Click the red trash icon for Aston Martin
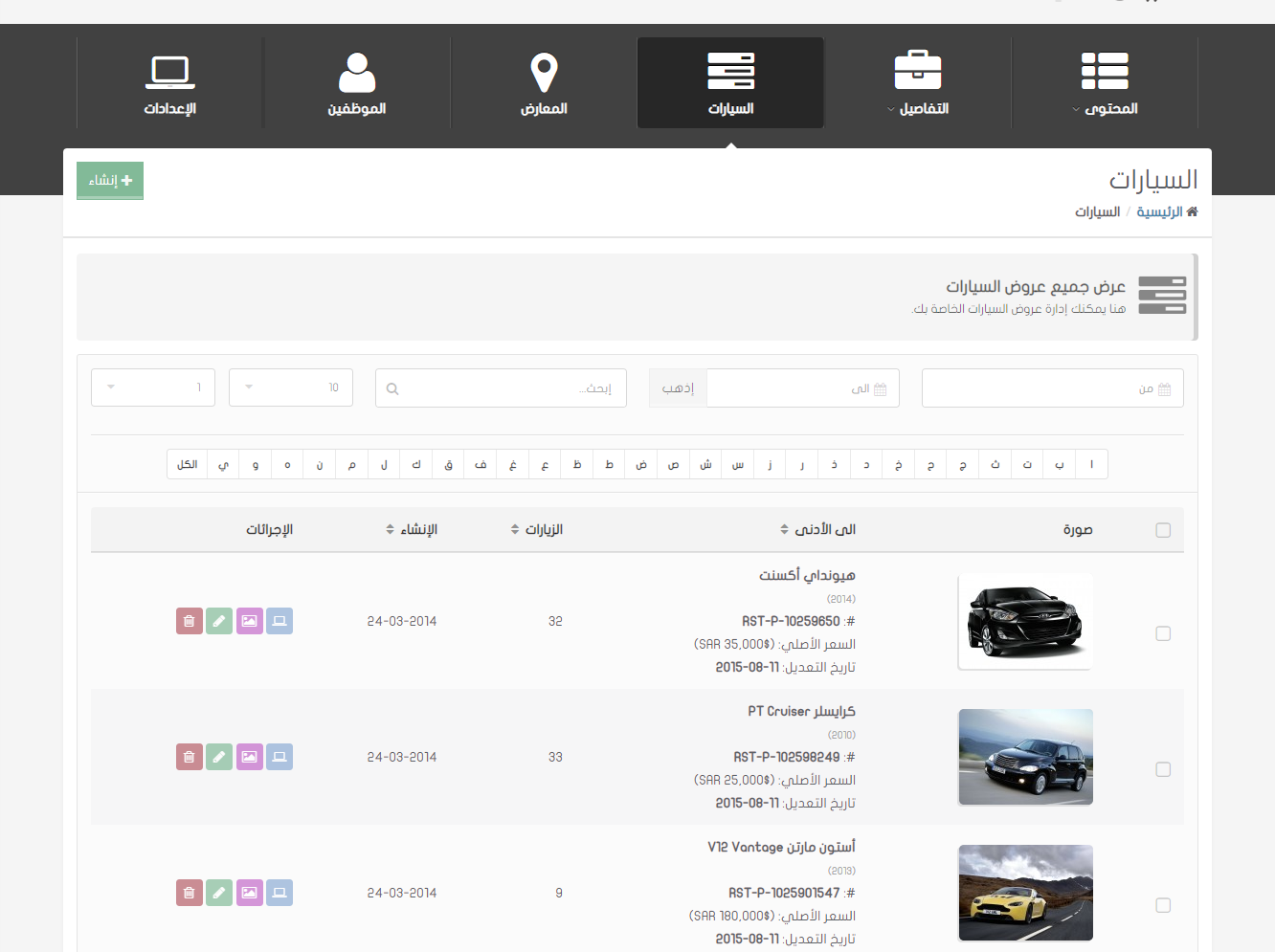 pyautogui.click(x=189, y=893)
